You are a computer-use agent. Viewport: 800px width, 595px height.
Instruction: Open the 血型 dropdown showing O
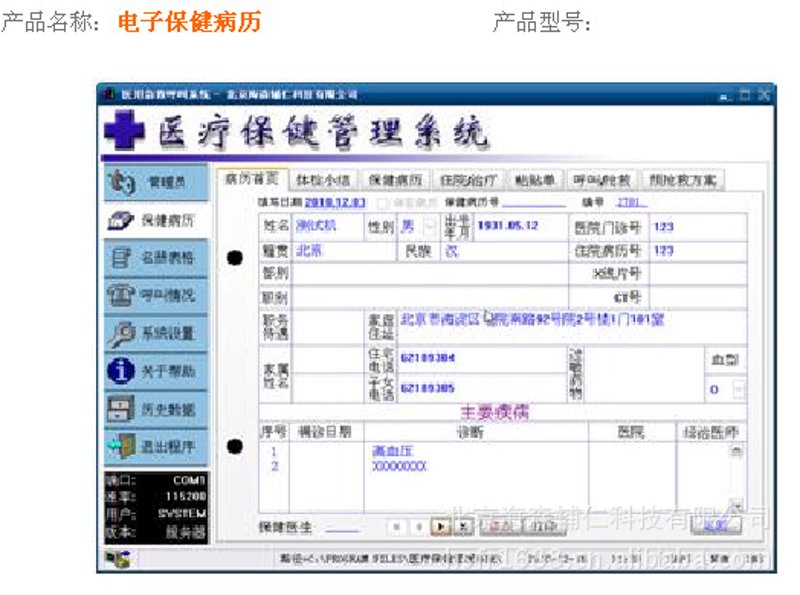738,390
